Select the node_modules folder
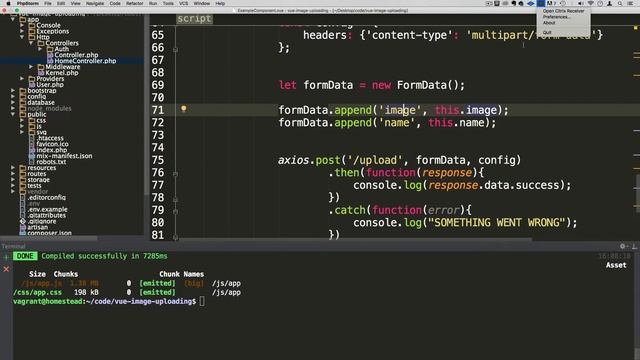 [x=49, y=108]
